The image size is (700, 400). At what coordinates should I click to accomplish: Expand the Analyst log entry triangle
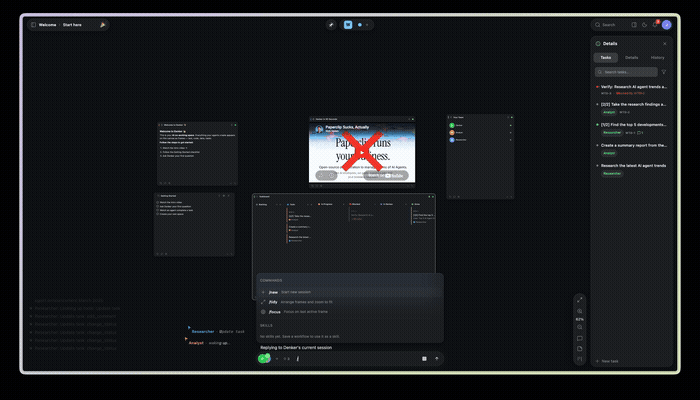[x=186, y=339]
